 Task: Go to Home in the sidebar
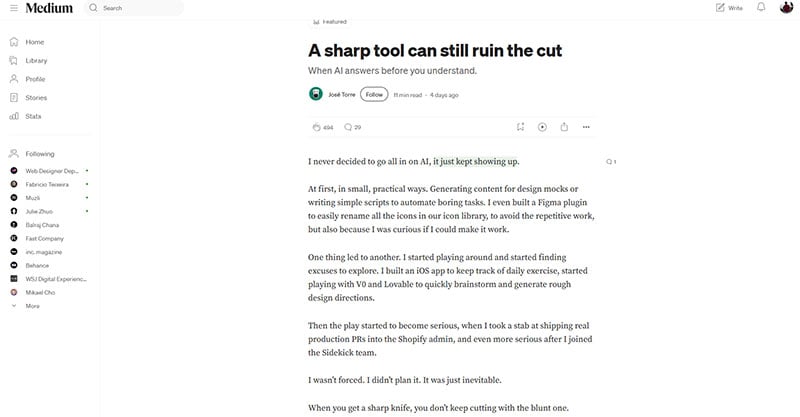coord(34,42)
